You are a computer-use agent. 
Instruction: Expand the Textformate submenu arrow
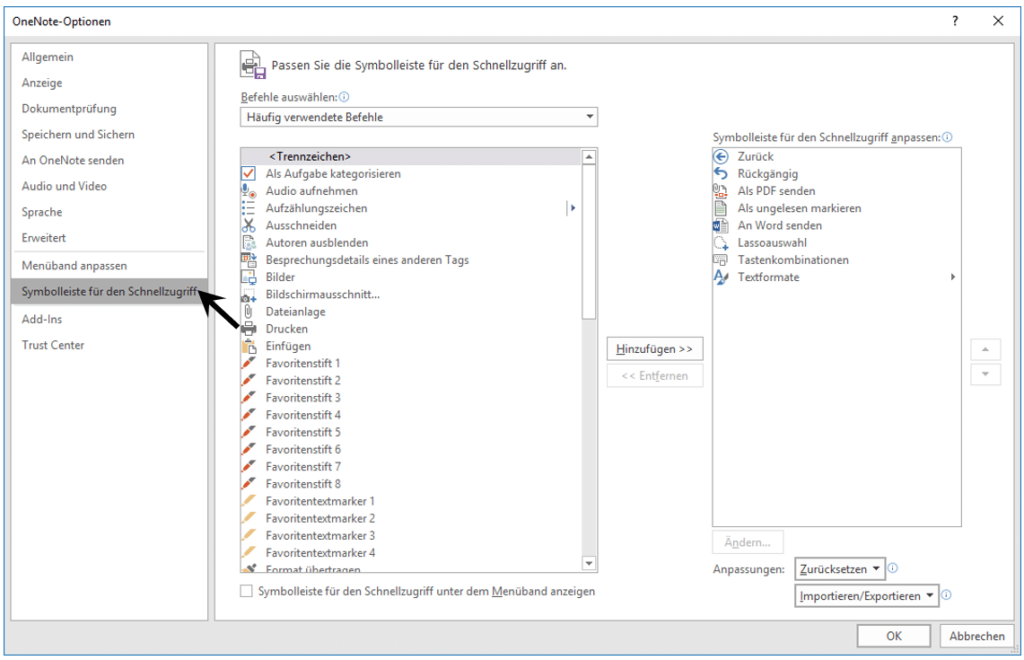click(953, 277)
